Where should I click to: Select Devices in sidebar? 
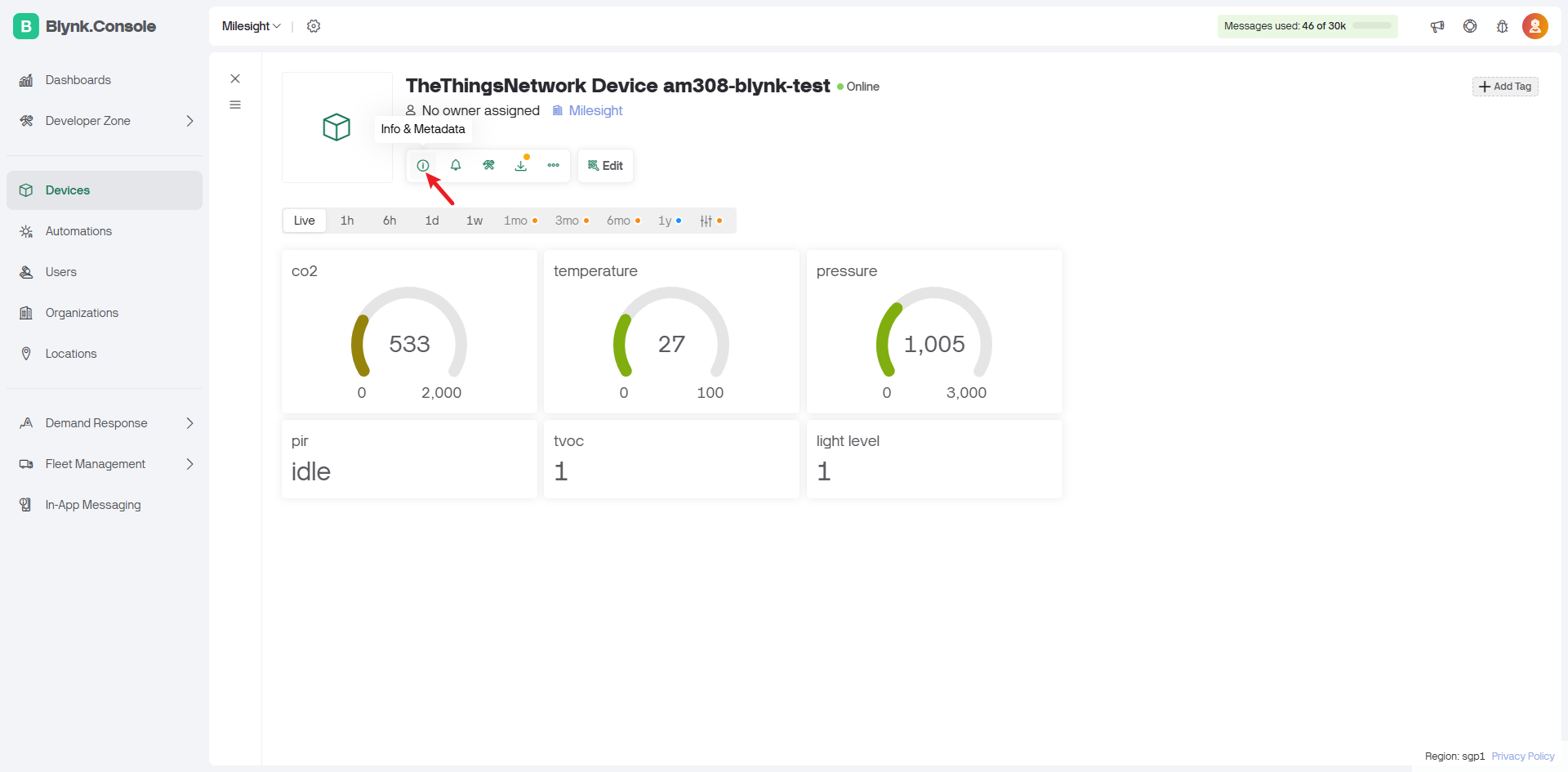point(105,190)
